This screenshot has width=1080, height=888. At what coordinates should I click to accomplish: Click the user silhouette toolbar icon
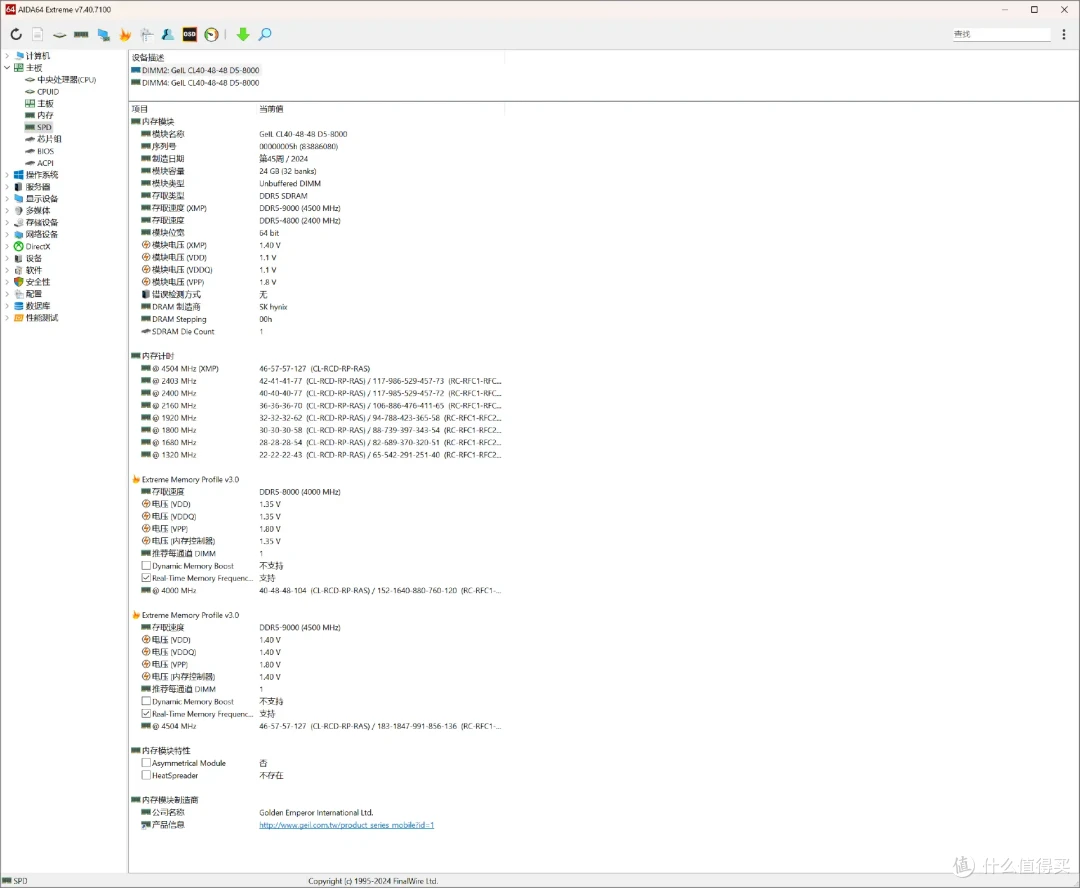click(167, 34)
